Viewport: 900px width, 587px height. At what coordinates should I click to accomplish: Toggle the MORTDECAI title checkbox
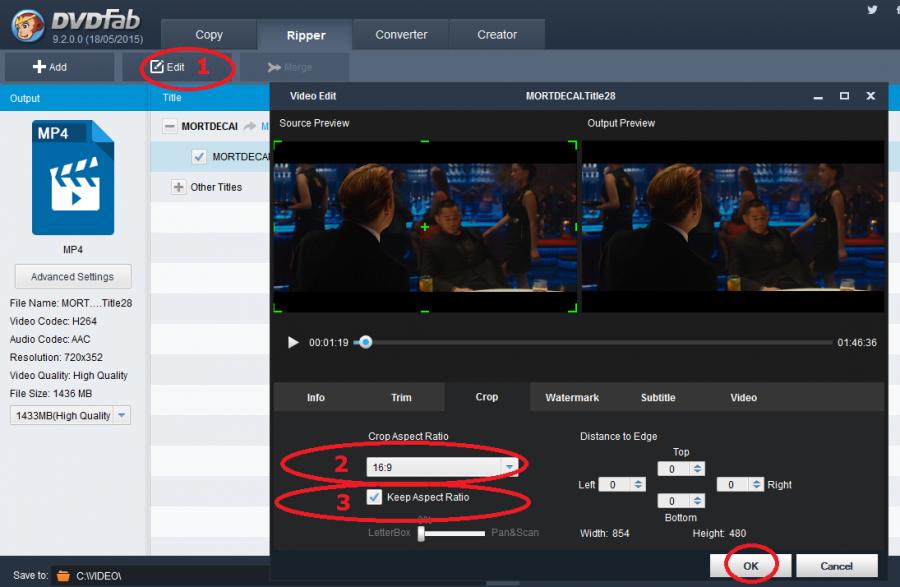click(x=199, y=157)
